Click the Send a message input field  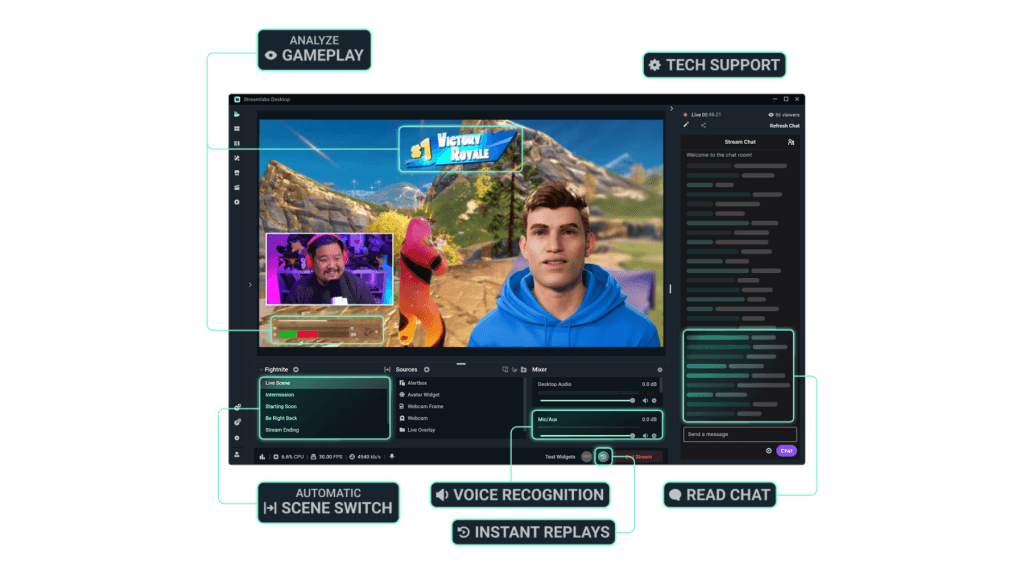[x=740, y=434]
